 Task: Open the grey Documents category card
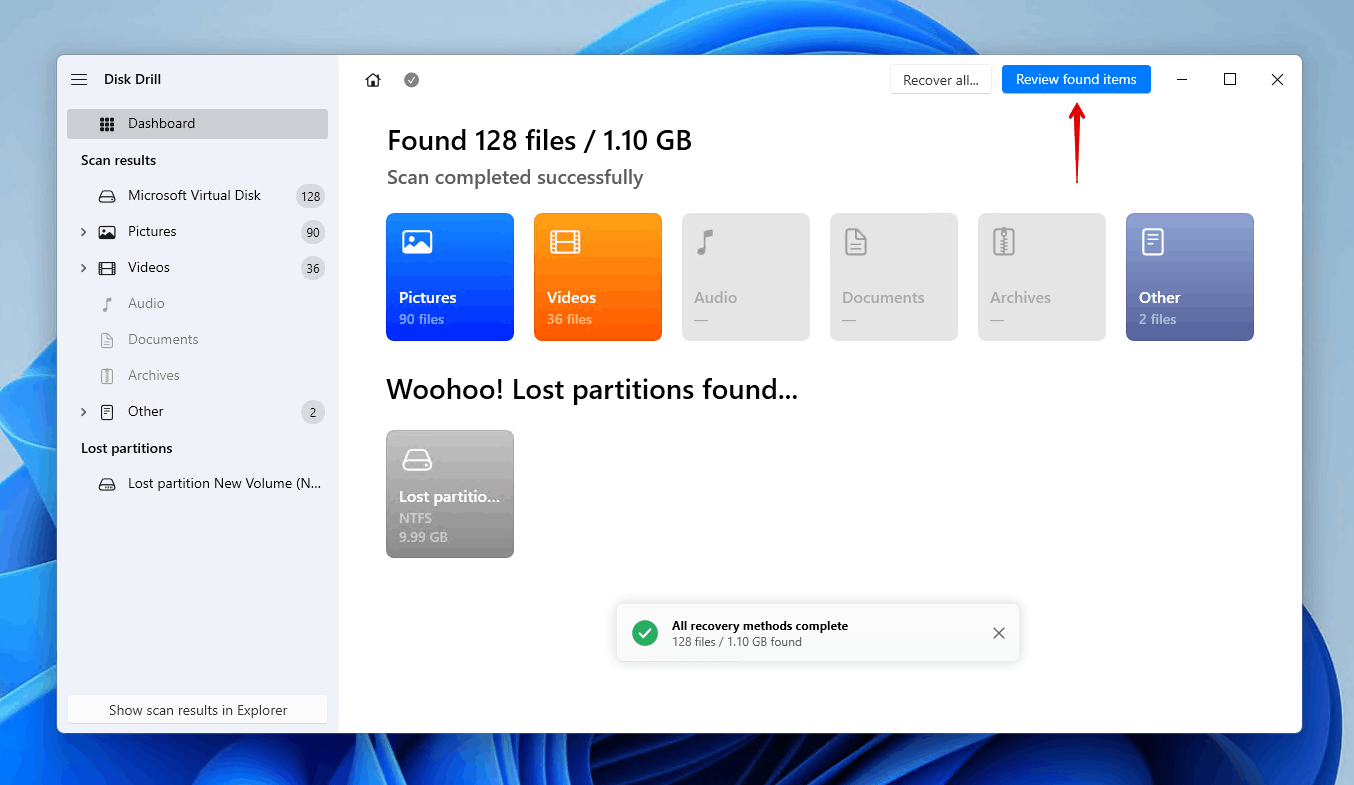[x=894, y=277]
